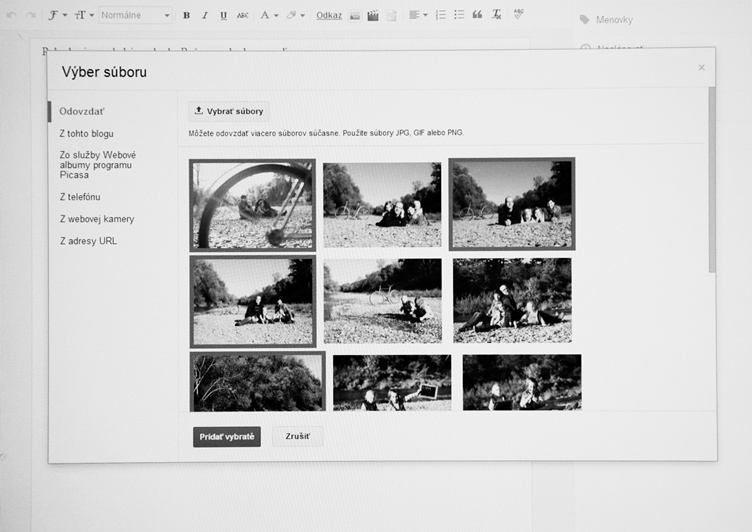
Task: Select middle row right seated family thumbnail
Action: pos(512,300)
